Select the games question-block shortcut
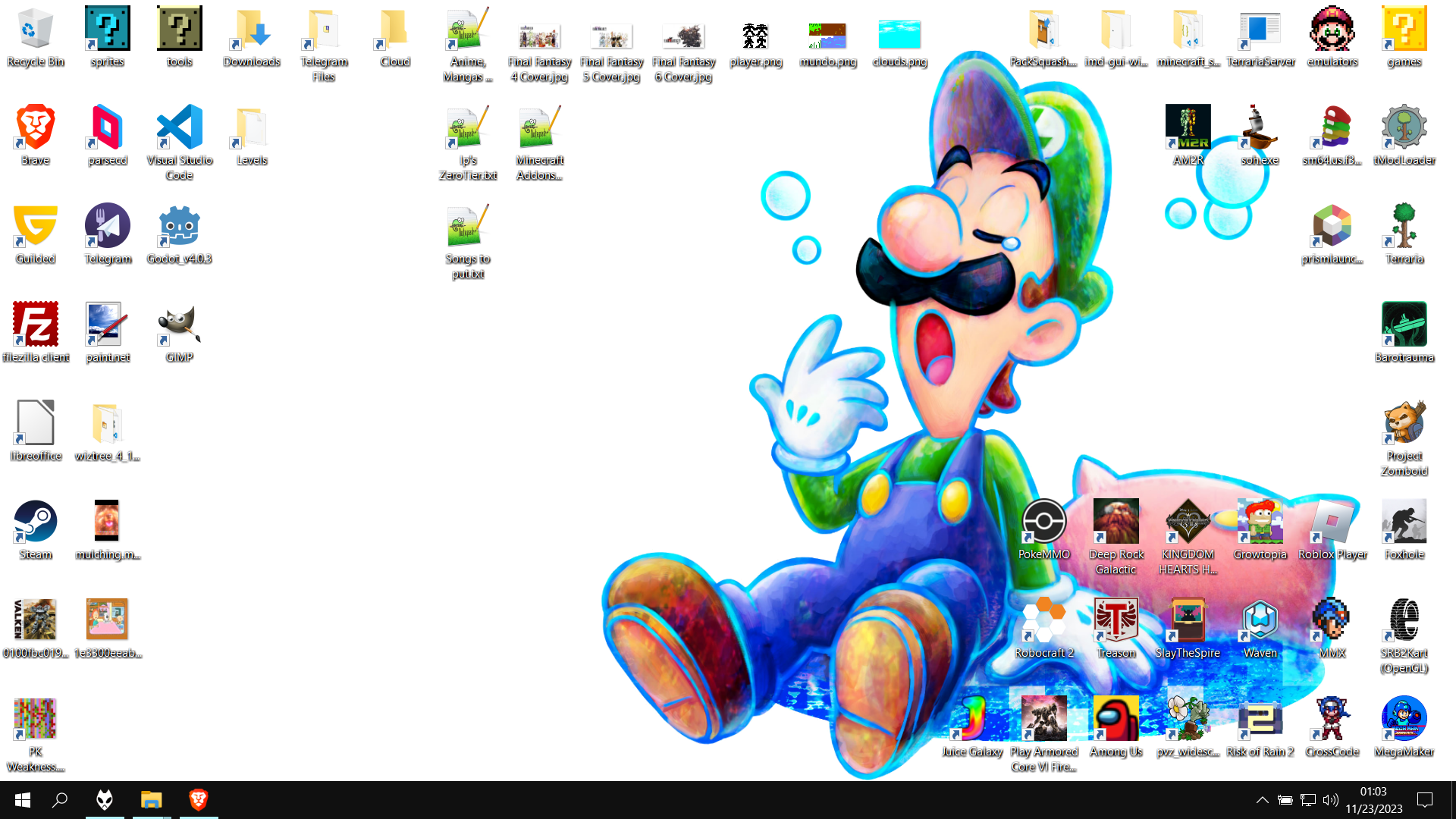This screenshot has width=1456, height=819. point(1404,36)
